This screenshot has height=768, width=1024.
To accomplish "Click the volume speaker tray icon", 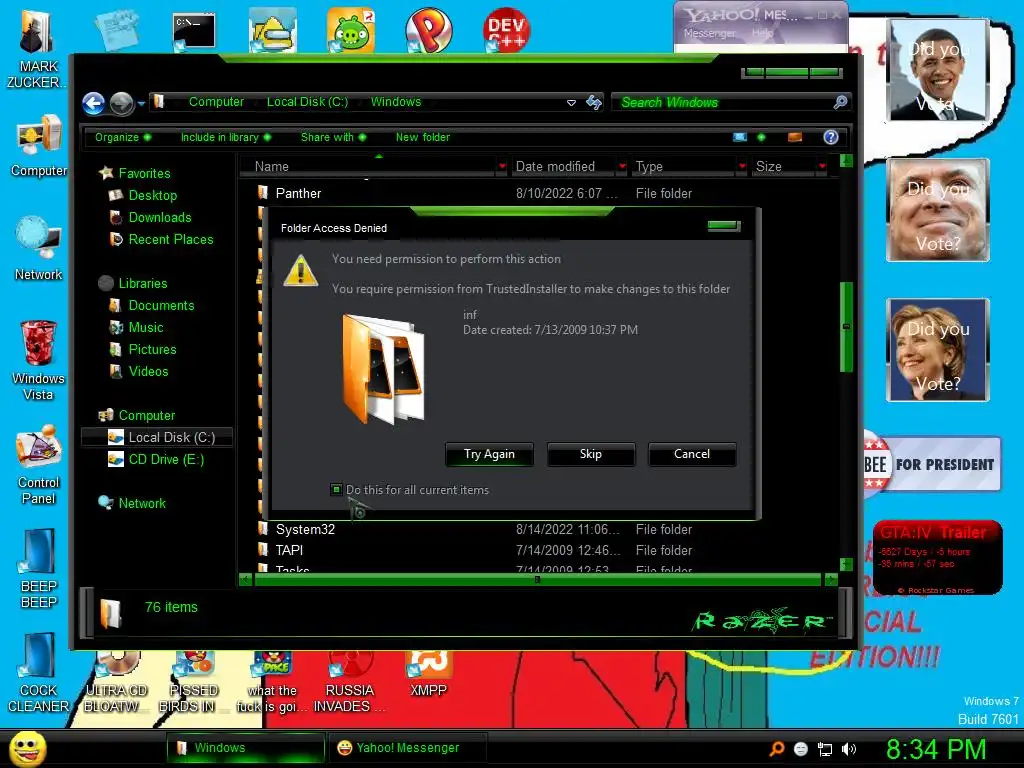I will [x=849, y=749].
